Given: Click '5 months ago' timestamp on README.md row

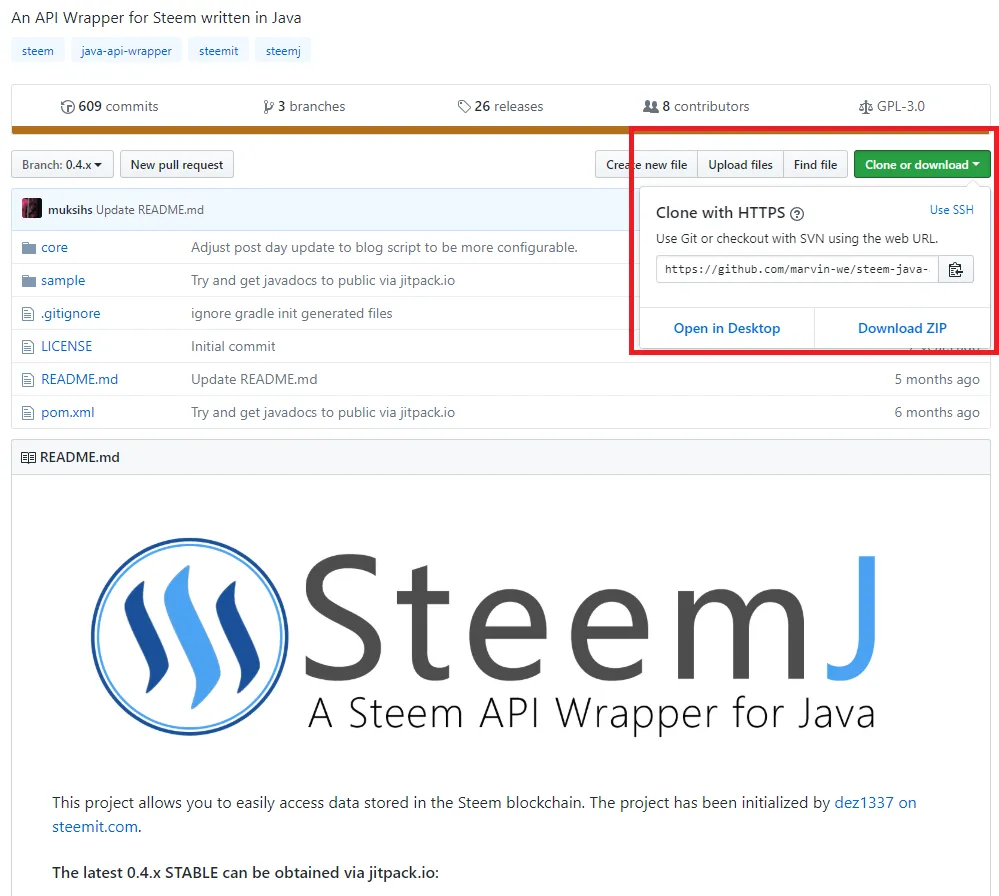Looking at the screenshot, I should tap(937, 380).
